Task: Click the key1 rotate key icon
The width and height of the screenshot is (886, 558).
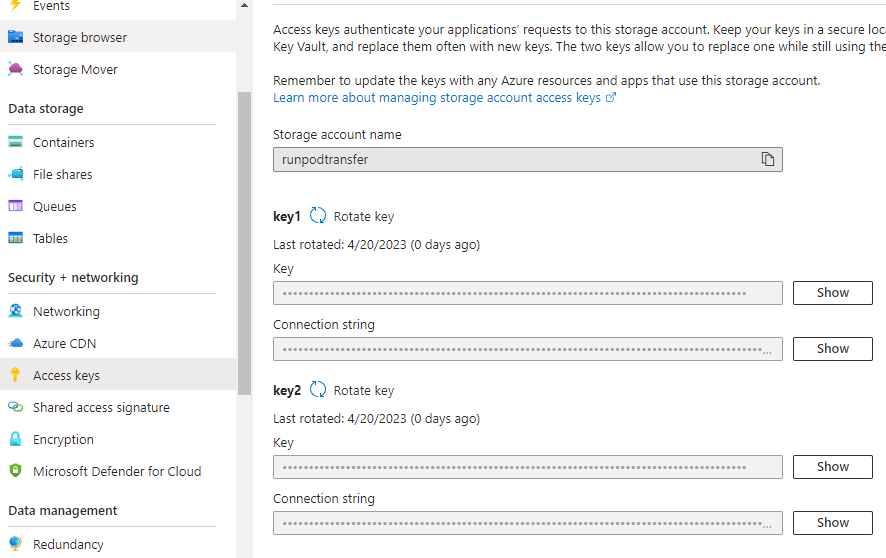Action: (318, 216)
